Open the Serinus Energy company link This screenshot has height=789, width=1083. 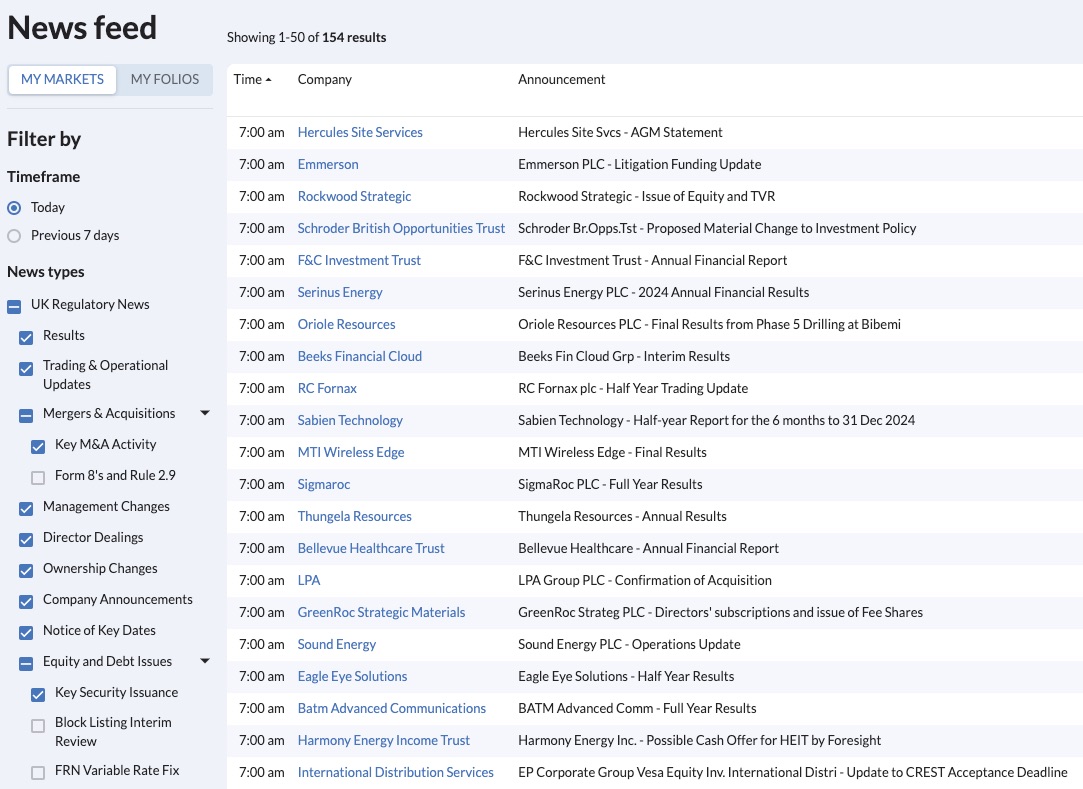tap(340, 292)
